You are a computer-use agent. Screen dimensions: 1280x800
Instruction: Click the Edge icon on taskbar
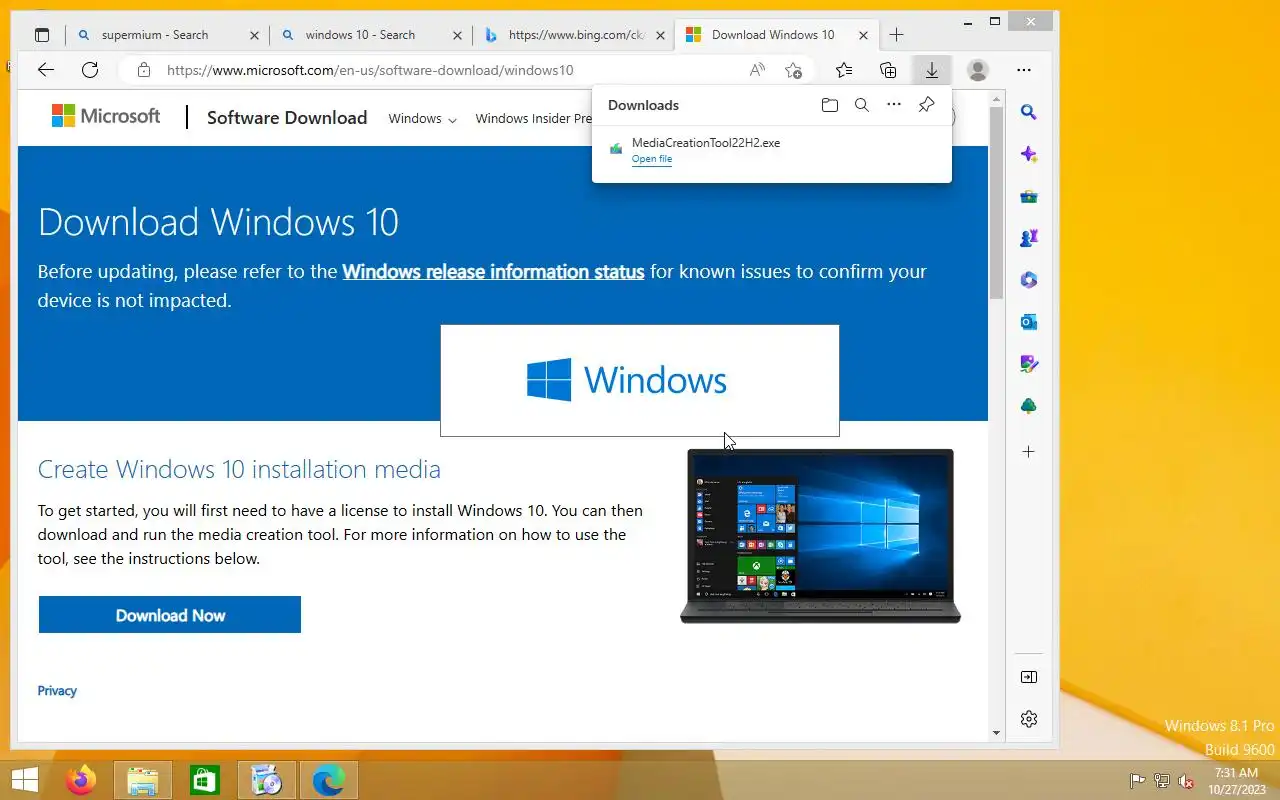329,780
